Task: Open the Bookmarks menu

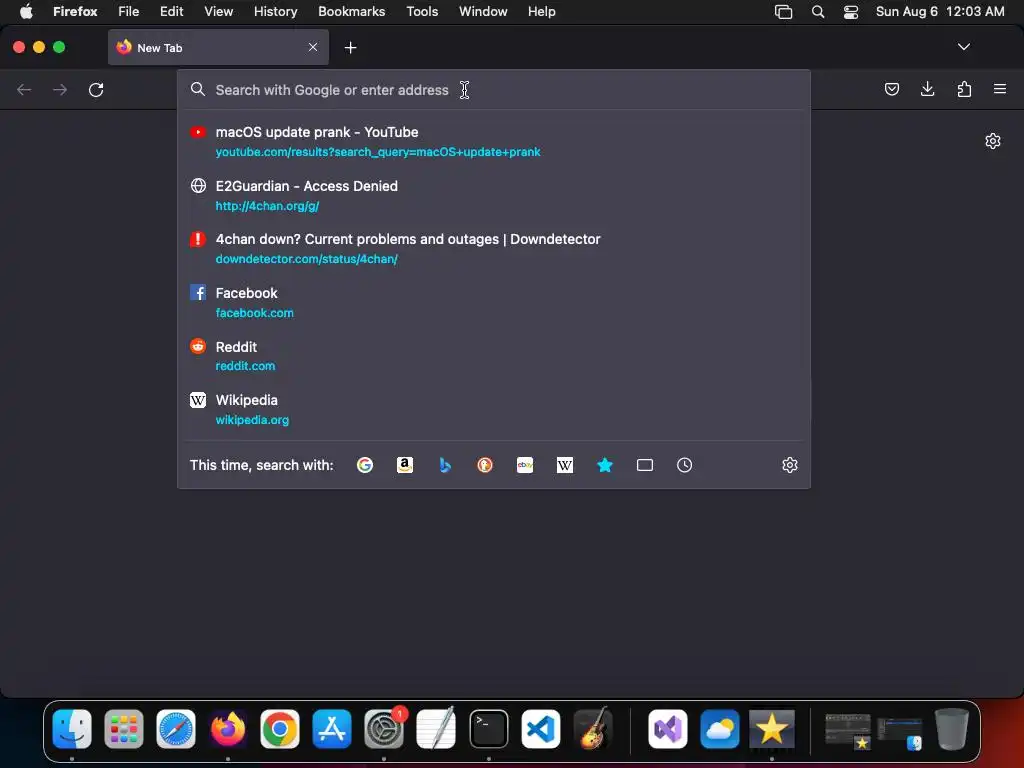Action: pyautogui.click(x=351, y=11)
